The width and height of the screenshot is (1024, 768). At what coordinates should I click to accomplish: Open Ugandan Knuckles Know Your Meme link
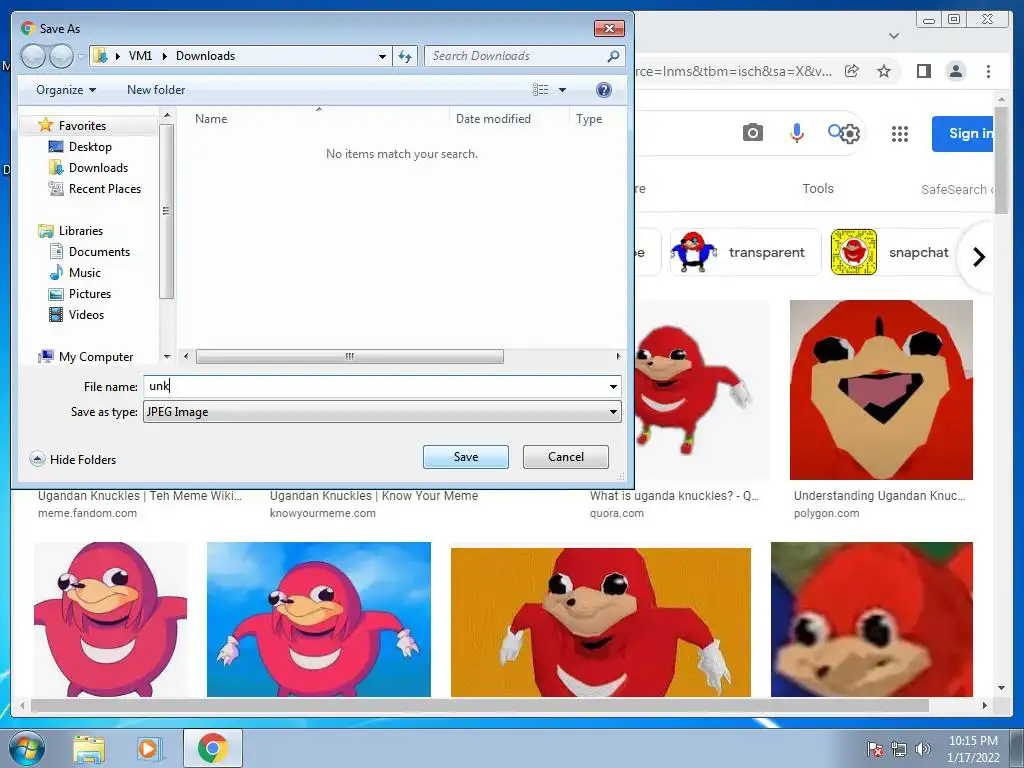coord(374,496)
